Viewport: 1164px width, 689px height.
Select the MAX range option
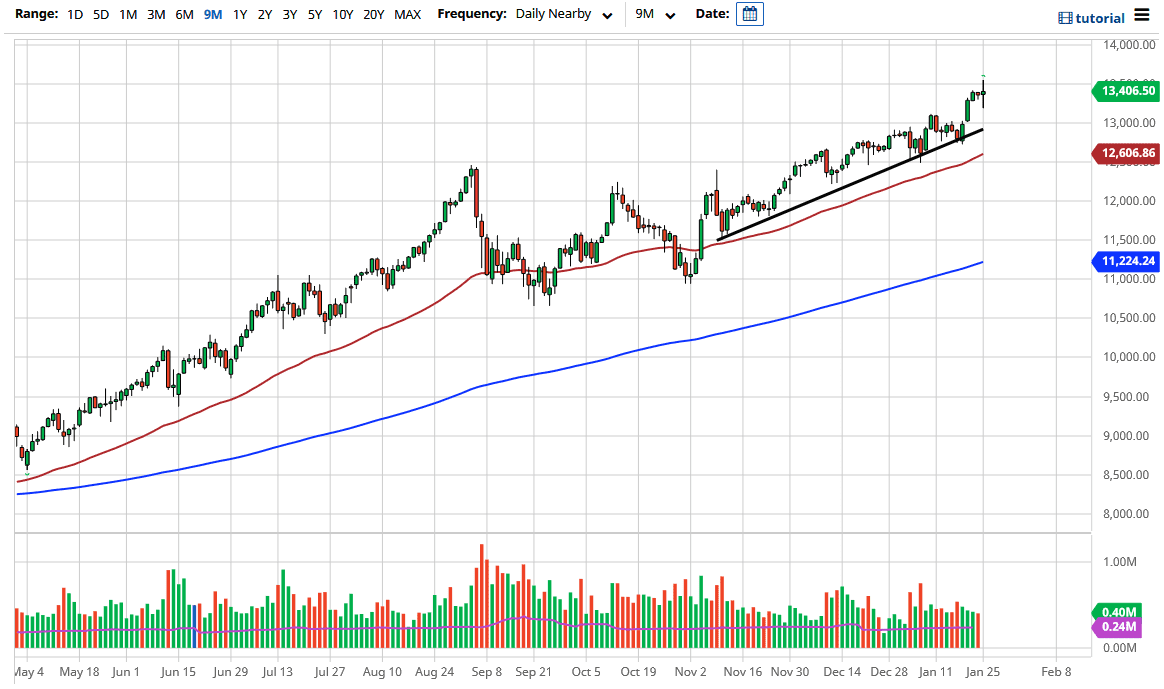click(408, 15)
